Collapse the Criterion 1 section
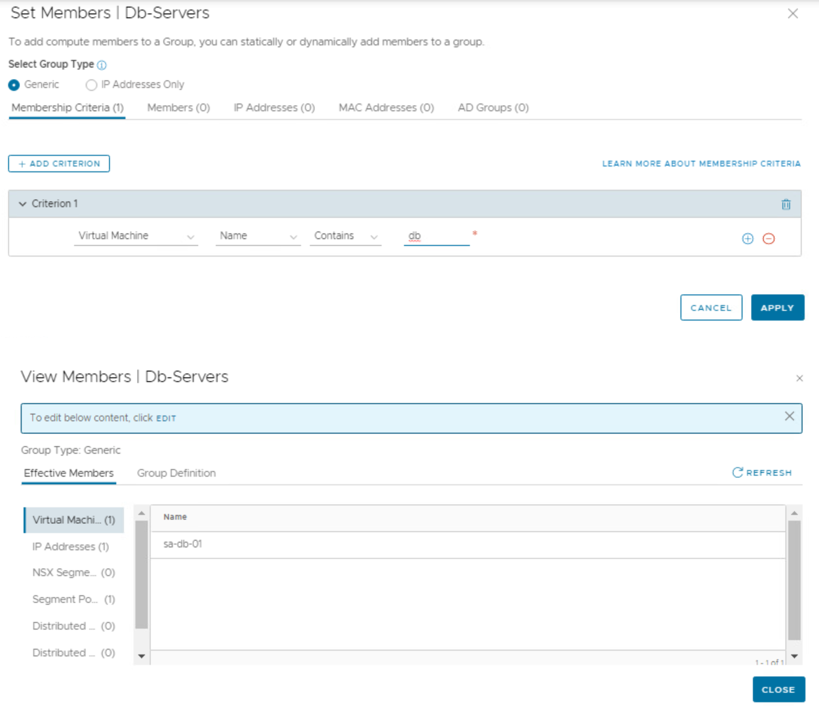The height and width of the screenshot is (706, 819). [23, 204]
